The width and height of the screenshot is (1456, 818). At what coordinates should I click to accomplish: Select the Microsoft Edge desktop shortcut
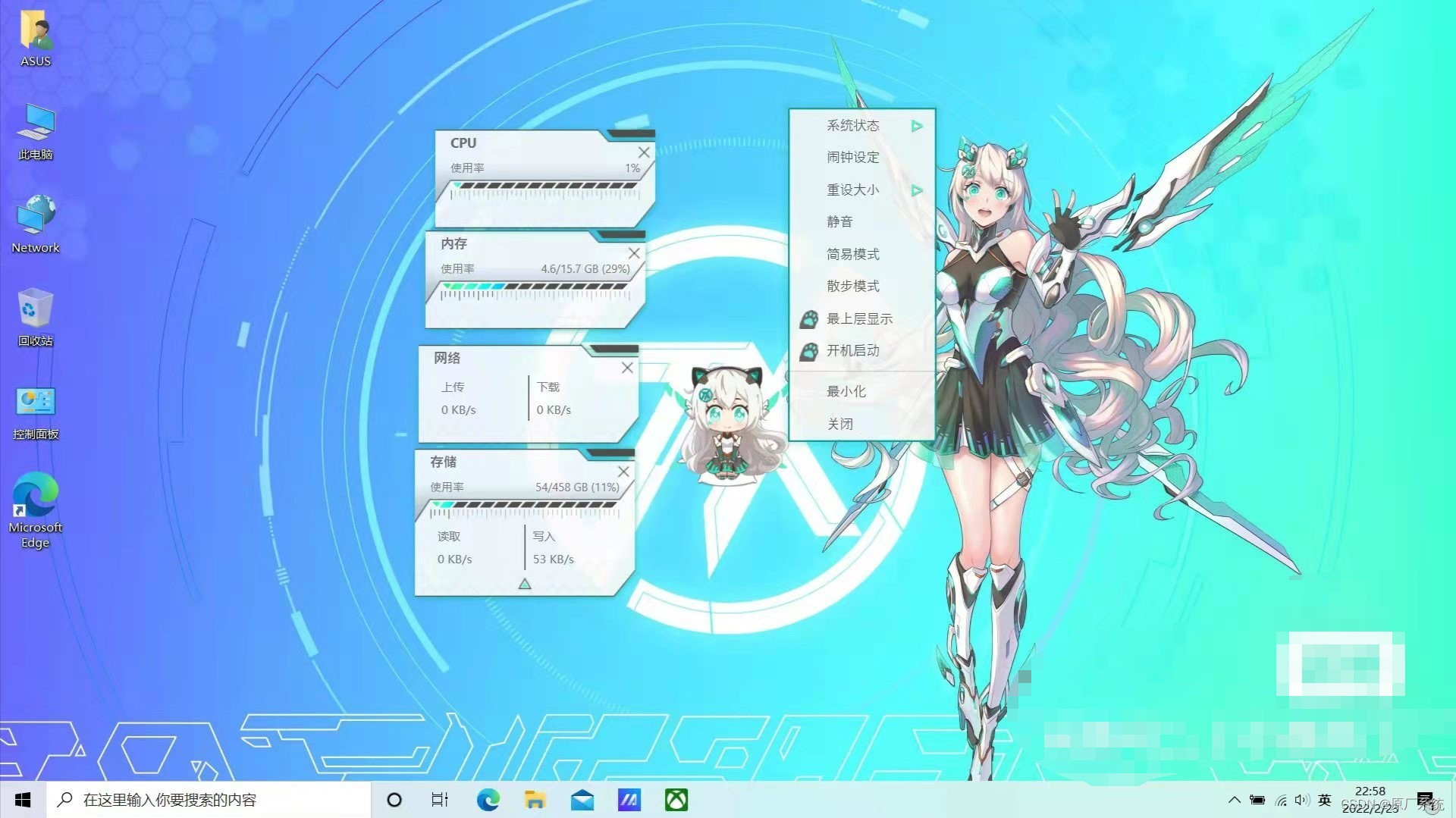tap(36, 510)
